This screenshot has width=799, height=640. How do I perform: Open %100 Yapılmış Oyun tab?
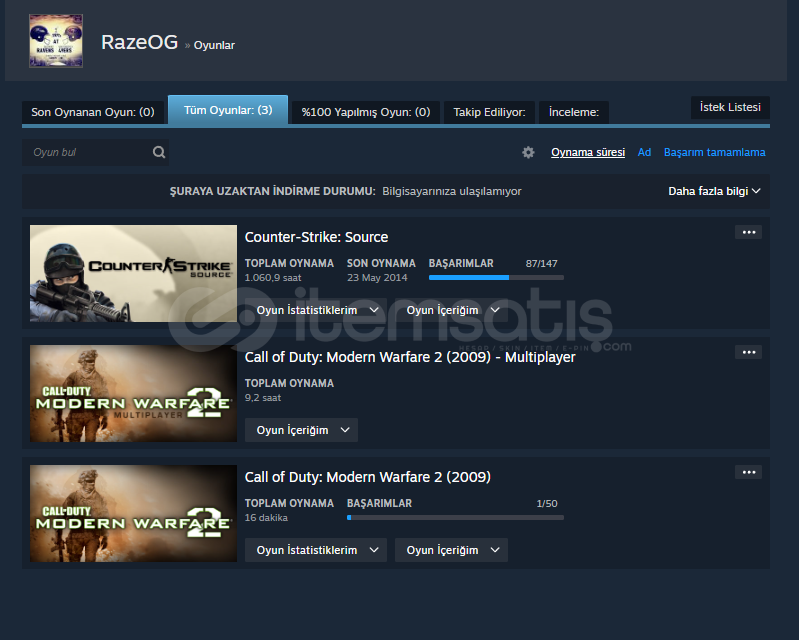click(366, 112)
